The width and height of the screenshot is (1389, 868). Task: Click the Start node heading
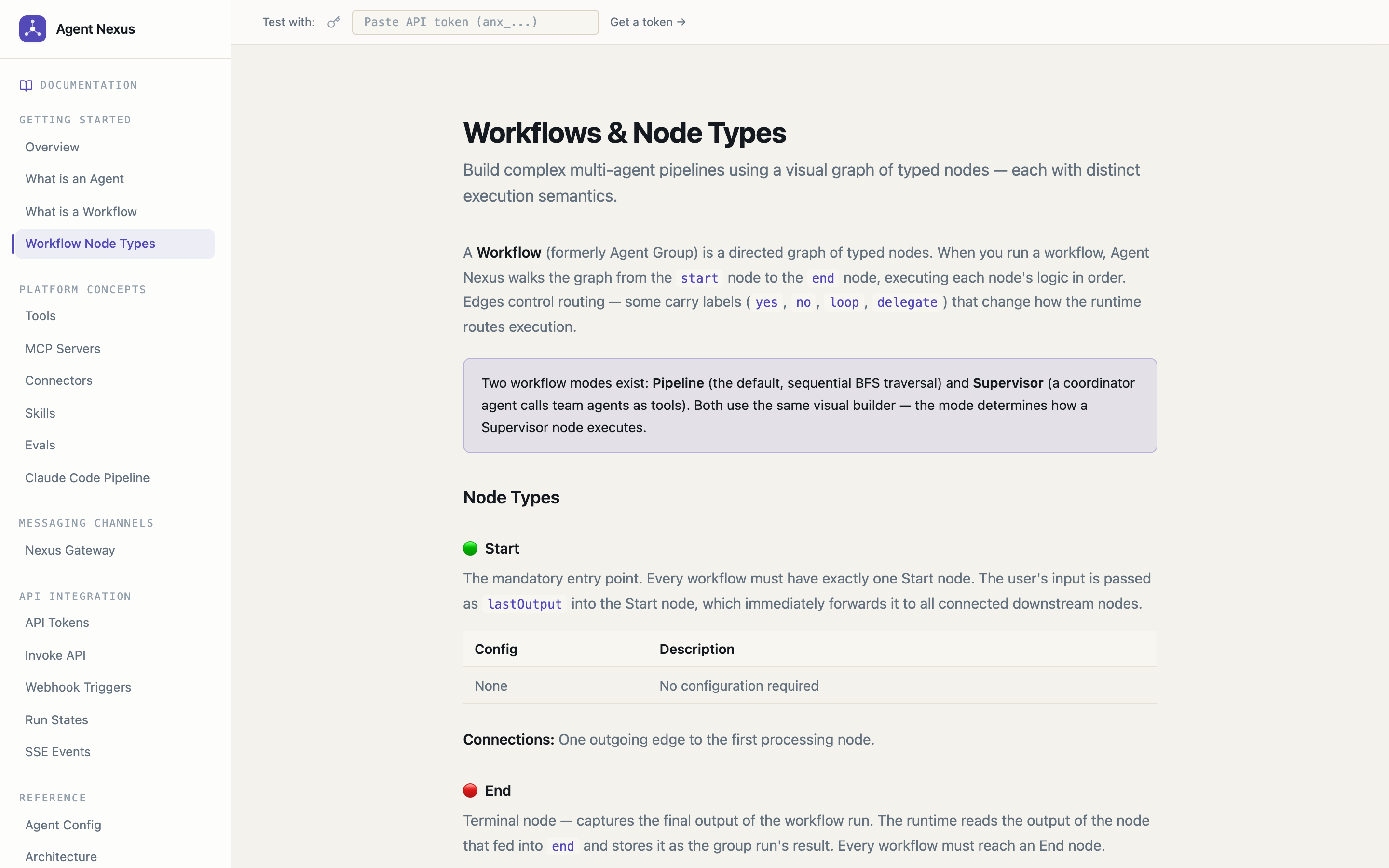pos(502,549)
